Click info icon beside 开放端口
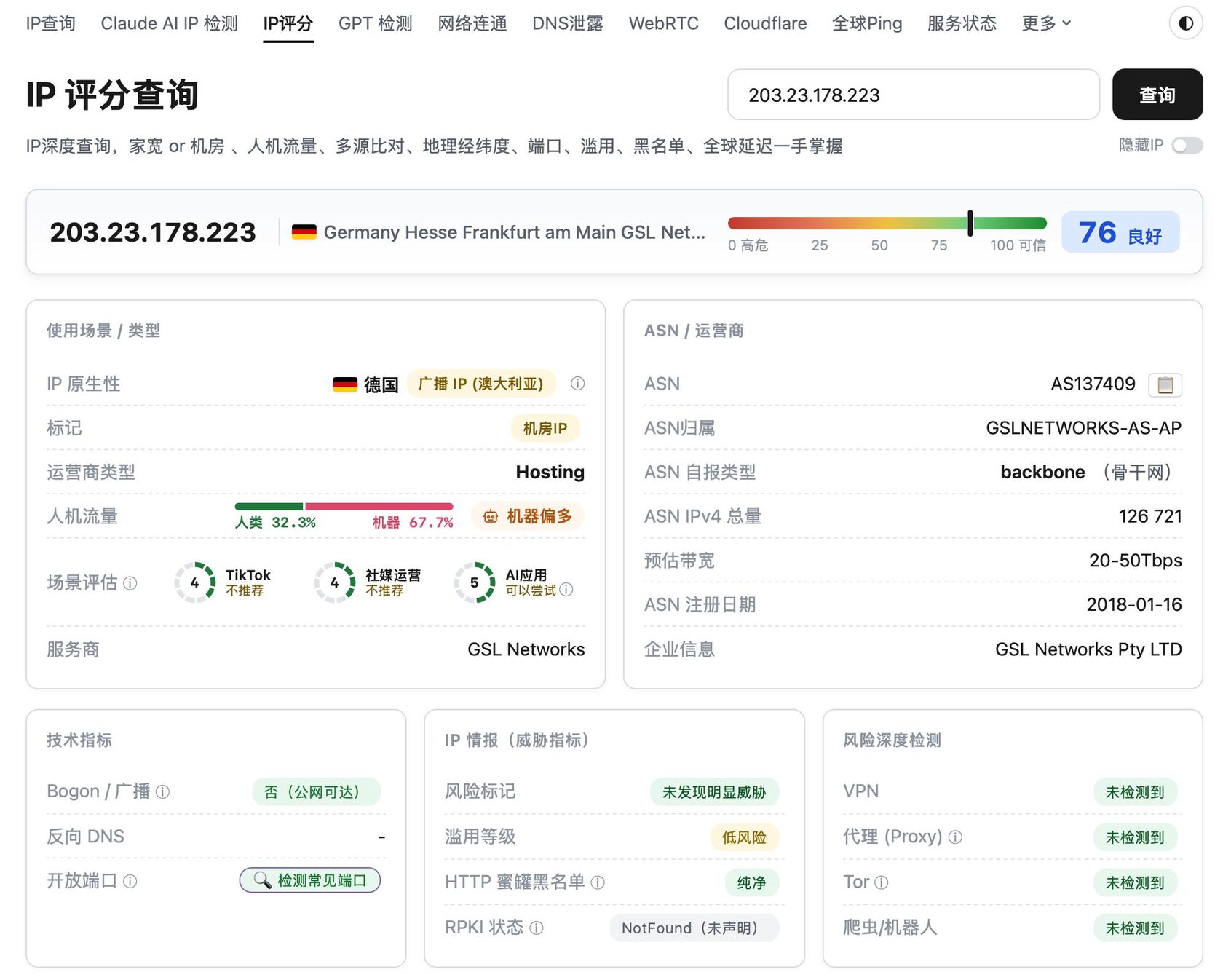Screen dimensions: 1223x980 tap(130, 882)
